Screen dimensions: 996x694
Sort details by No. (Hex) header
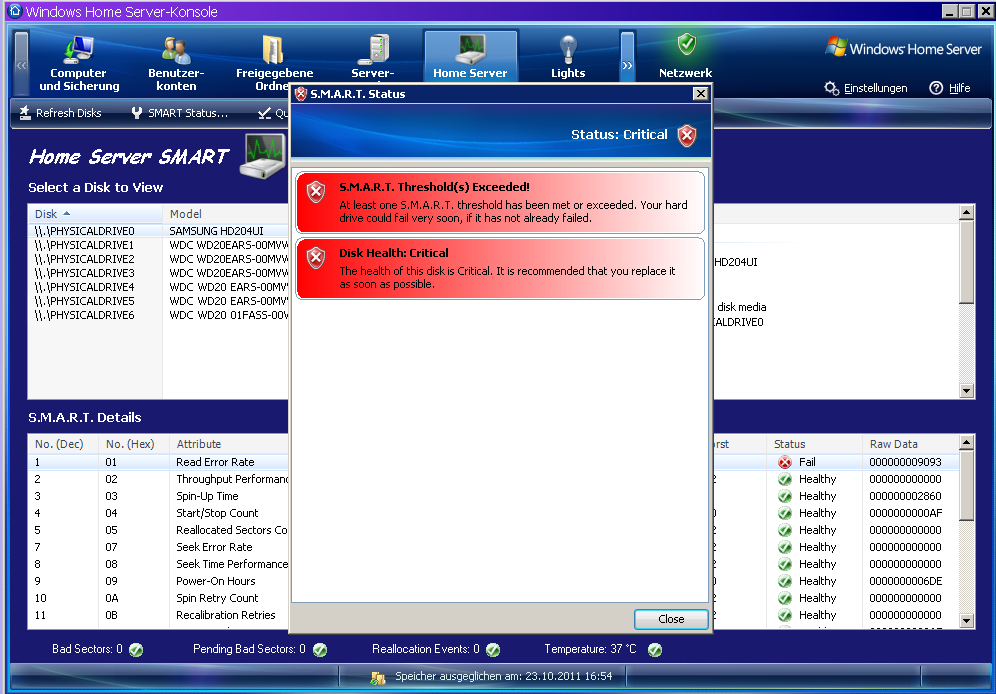[x=133, y=444]
